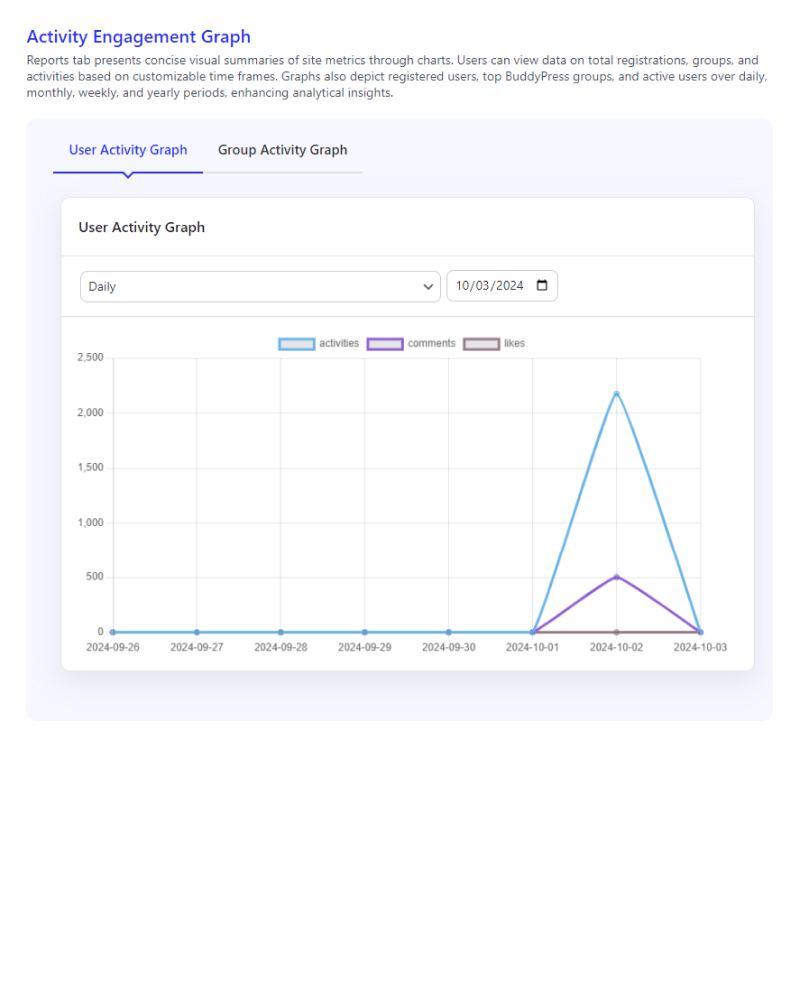Click the data point at 2024-09-30
The width and height of the screenshot is (800, 1000).
tap(448, 632)
